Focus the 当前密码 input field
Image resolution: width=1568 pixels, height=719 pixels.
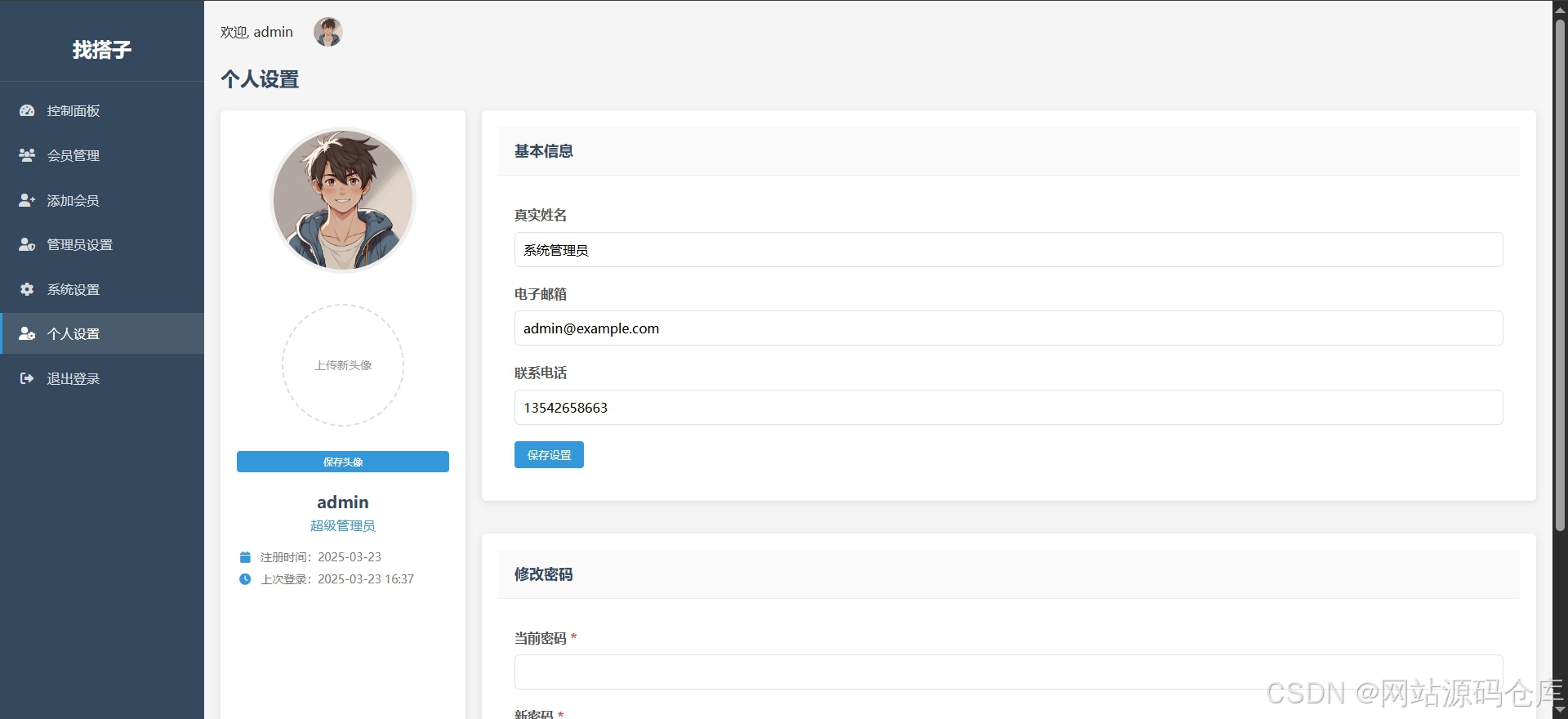(1009, 672)
